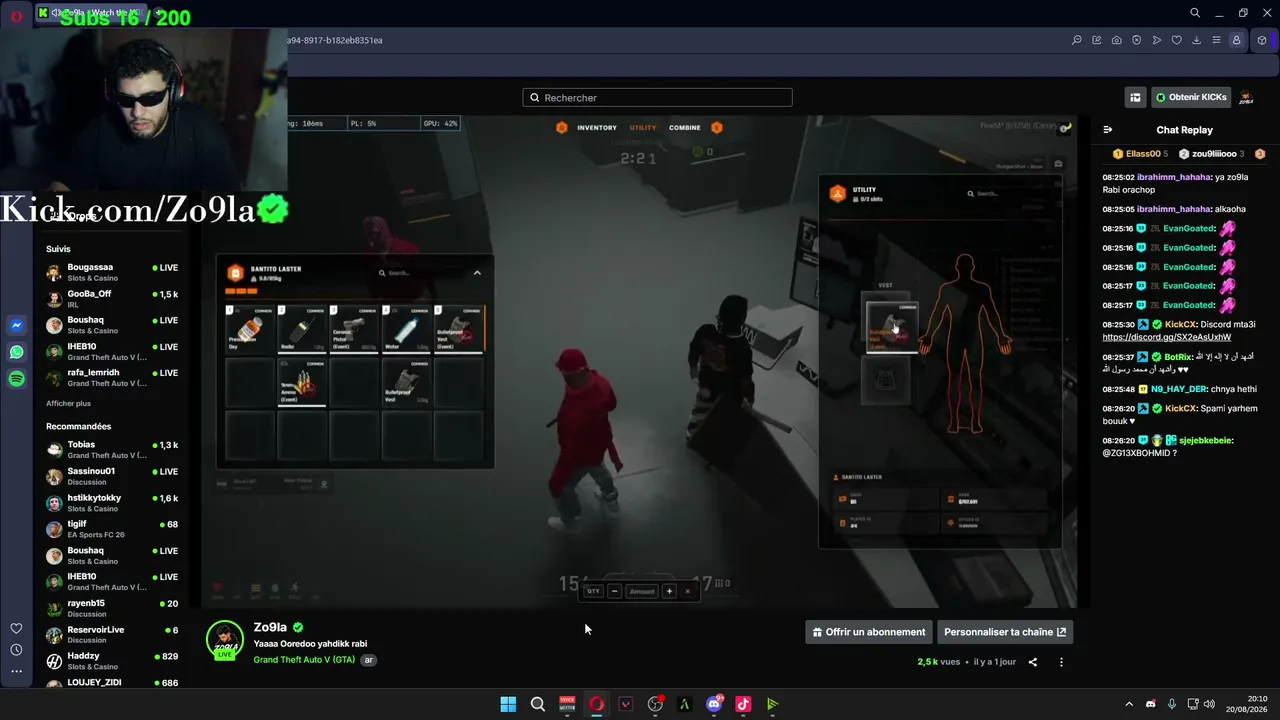1280x720 pixels.
Task: Open WhatsApp in the Opera sidebar
Action: tap(17, 352)
